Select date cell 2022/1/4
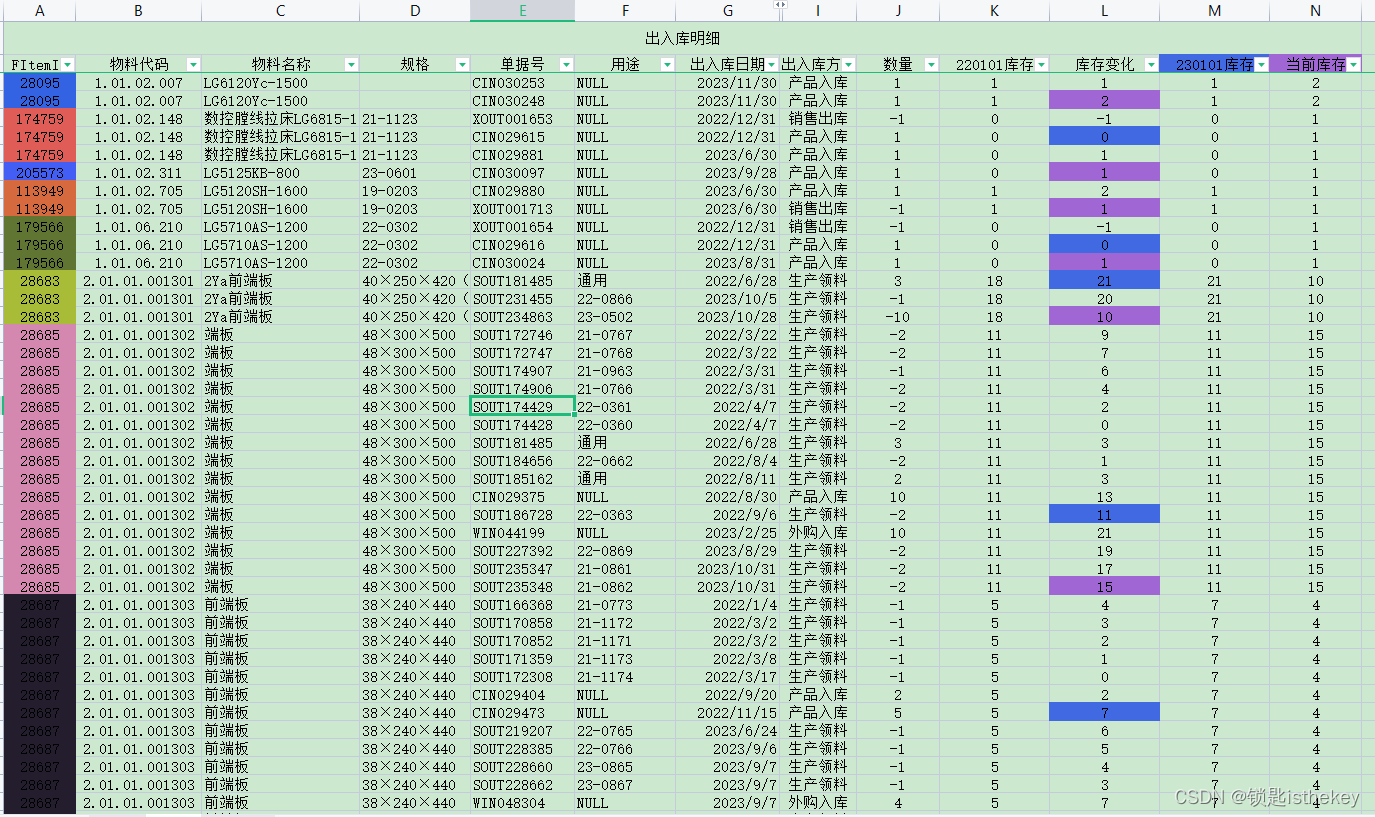 [727, 605]
